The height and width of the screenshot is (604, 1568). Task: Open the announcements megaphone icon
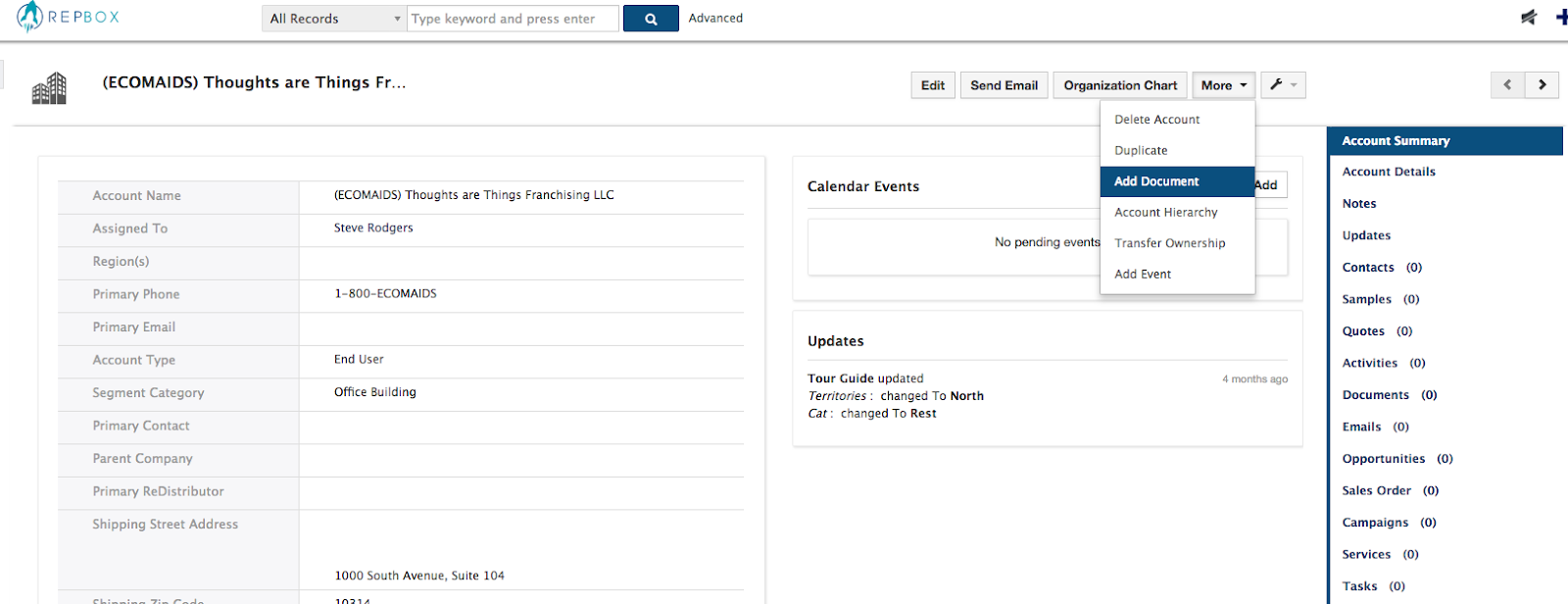point(1529,17)
